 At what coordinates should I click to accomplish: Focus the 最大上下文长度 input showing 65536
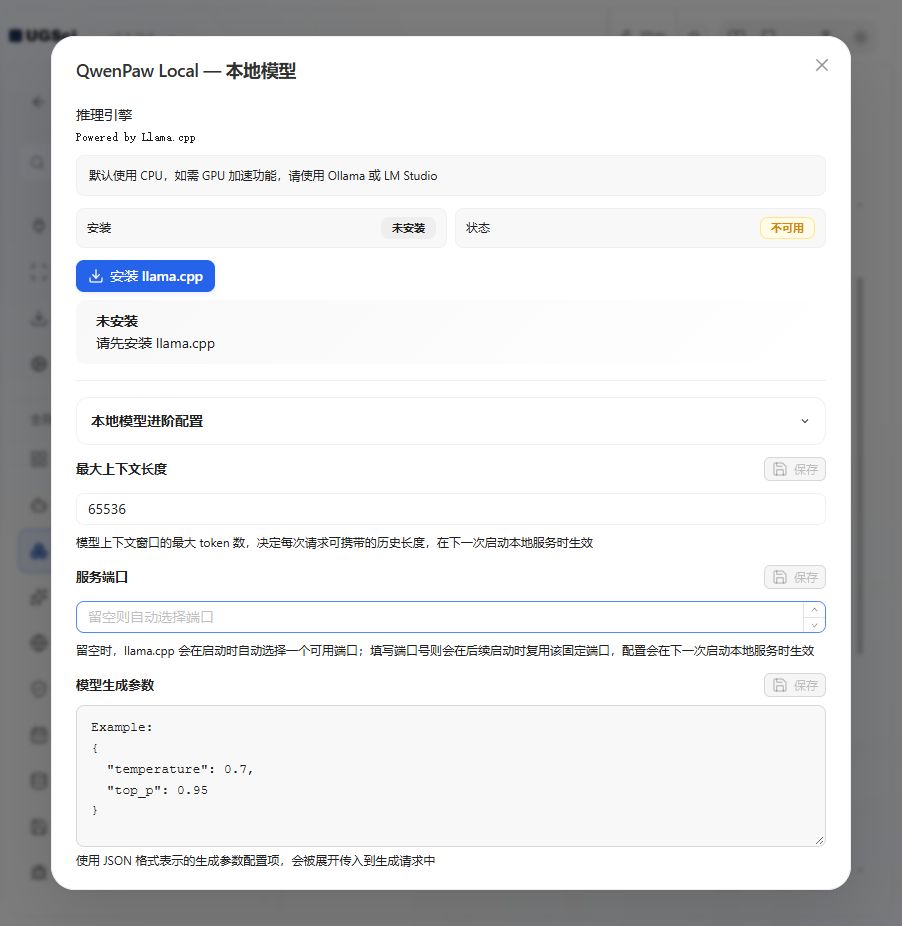(x=451, y=509)
